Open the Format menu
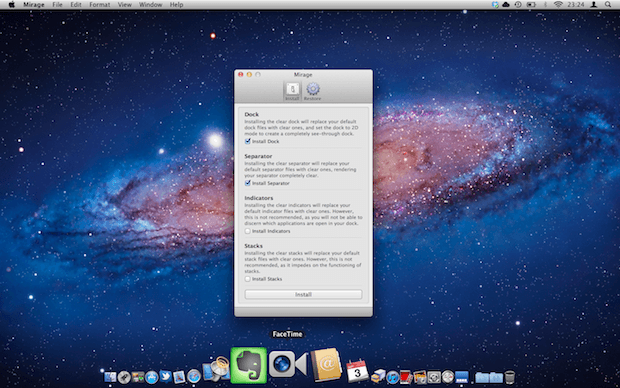The width and height of the screenshot is (620, 388). (100, 5)
